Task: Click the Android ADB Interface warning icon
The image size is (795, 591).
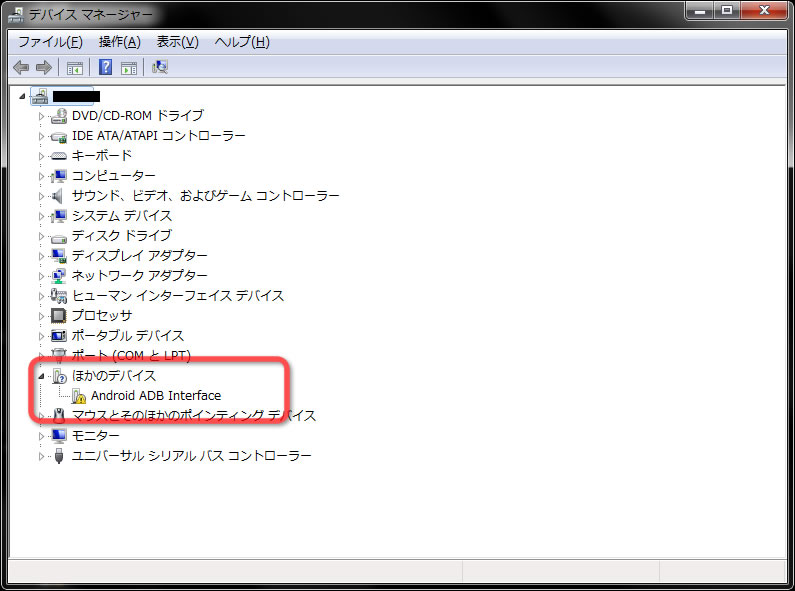Action: point(79,396)
